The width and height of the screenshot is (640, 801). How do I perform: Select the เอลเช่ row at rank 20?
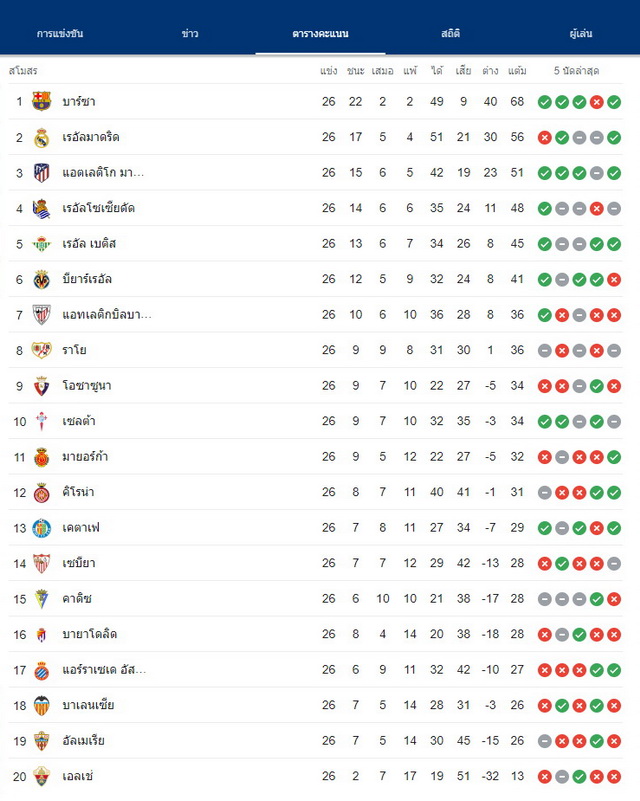pyautogui.click(x=315, y=776)
